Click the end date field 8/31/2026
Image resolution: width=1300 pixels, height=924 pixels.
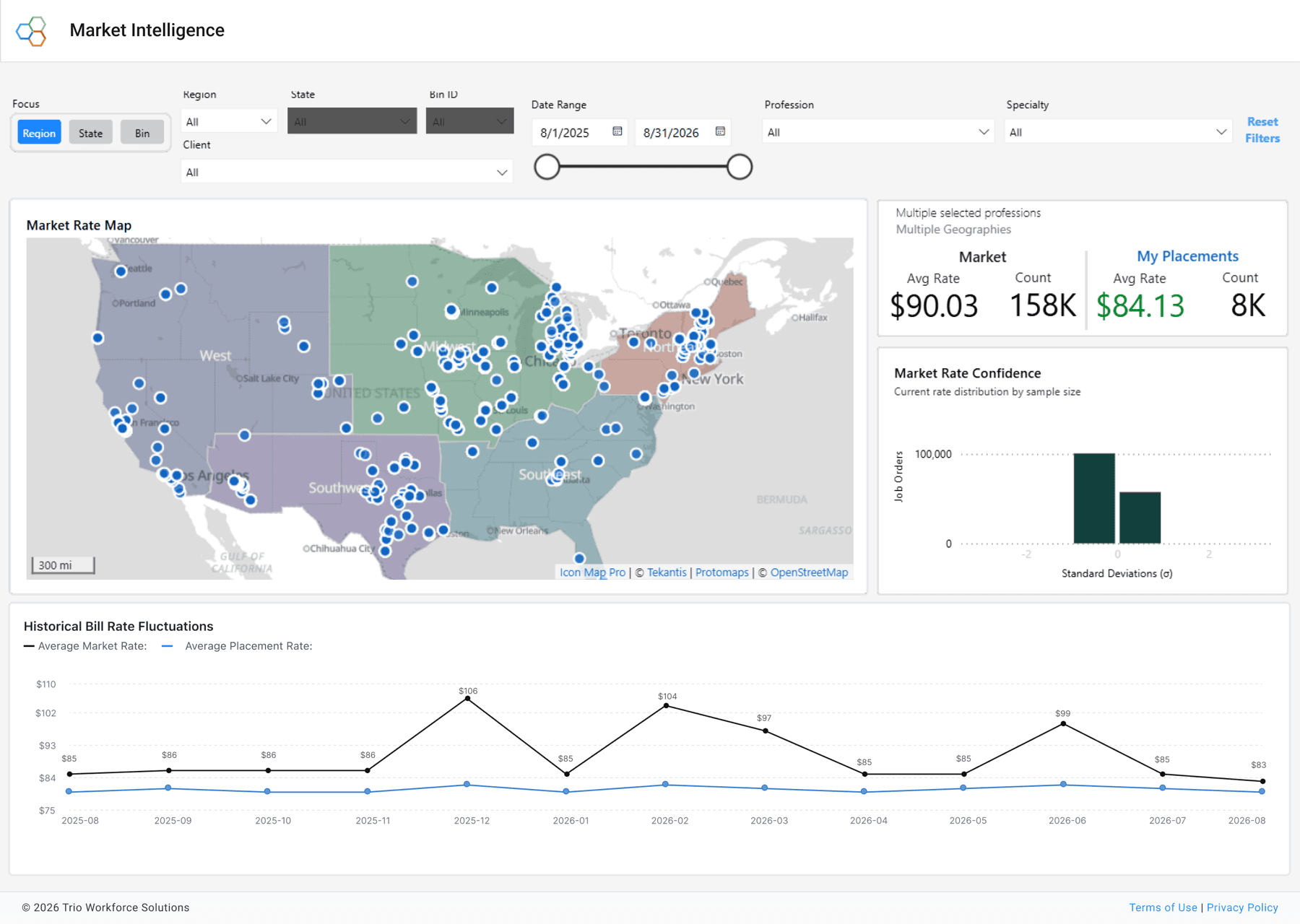682,132
